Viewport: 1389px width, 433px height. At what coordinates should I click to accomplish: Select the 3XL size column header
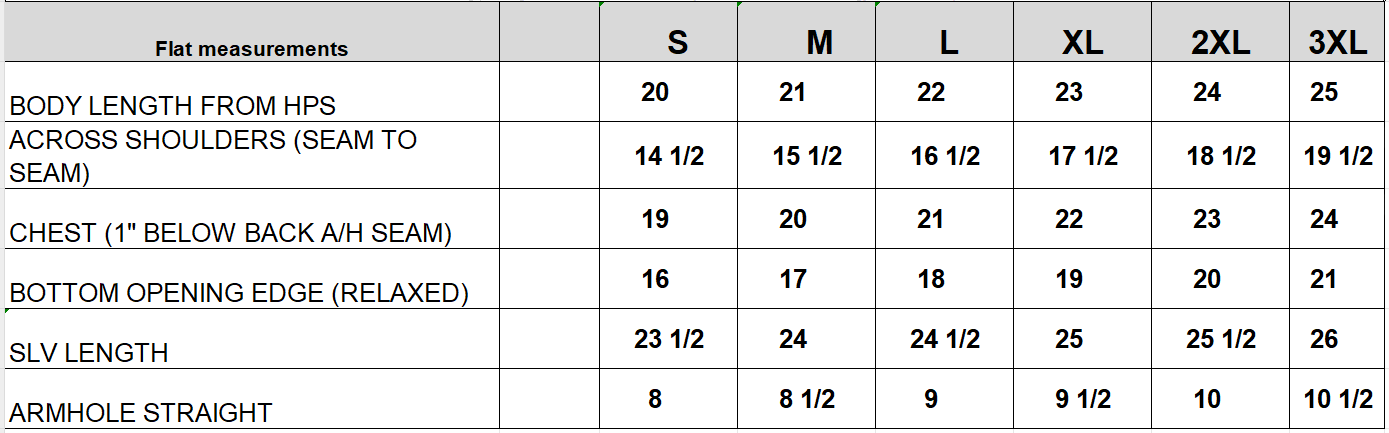1337,42
